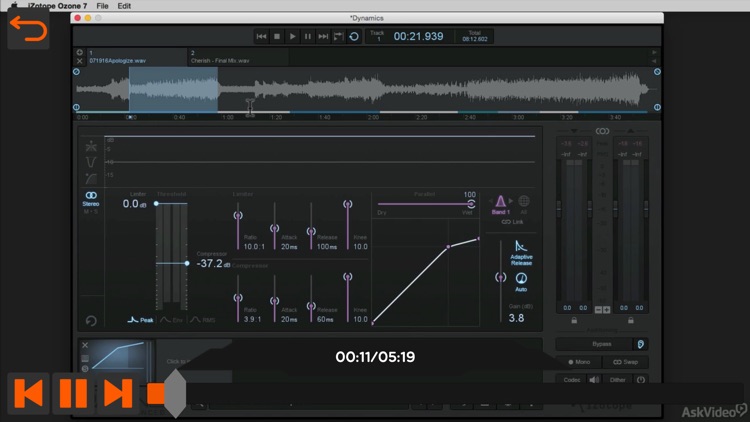Start playback with Ozone play button
Screen dimensions: 750x422
click(292, 36)
